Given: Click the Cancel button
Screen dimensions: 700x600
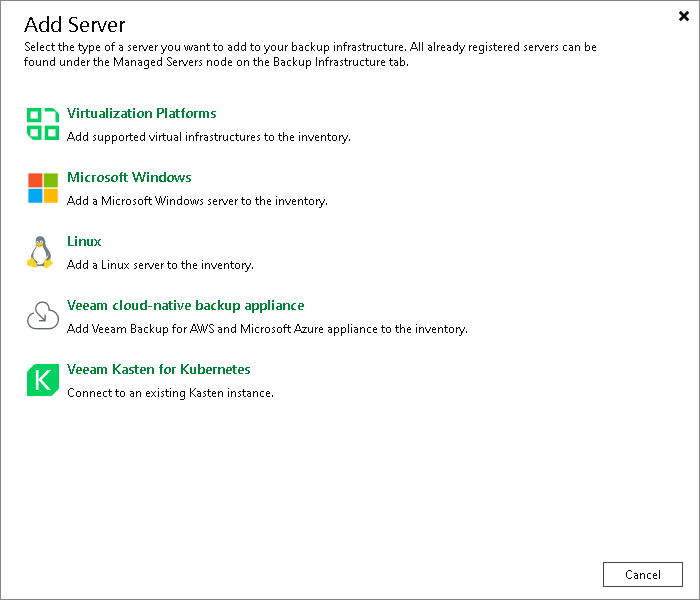Looking at the screenshot, I should 642,575.
